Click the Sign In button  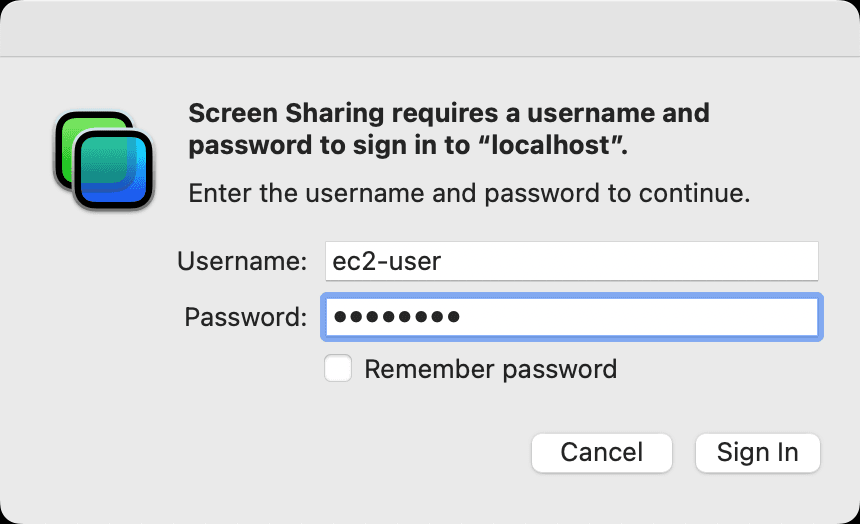(757, 453)
